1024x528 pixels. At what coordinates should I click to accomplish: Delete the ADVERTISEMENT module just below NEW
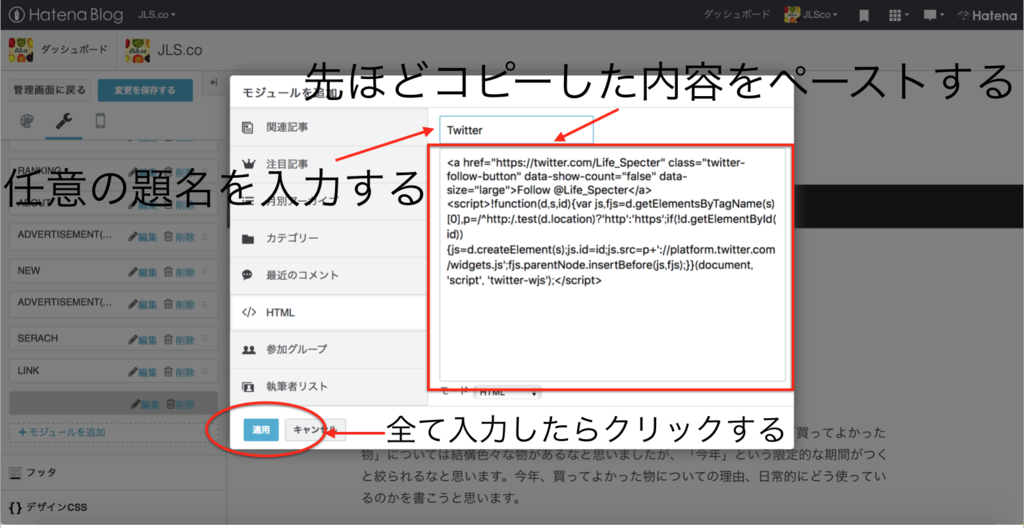(179, 304)
